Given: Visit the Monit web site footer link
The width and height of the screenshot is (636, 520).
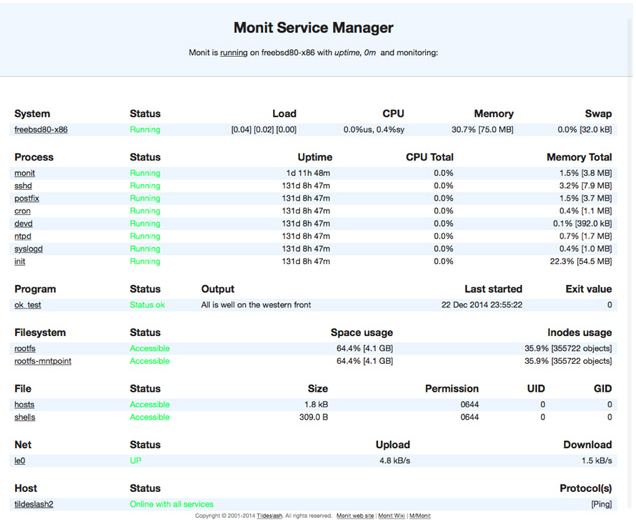Looking at the screenshot, I should click(x=355, y=516).
